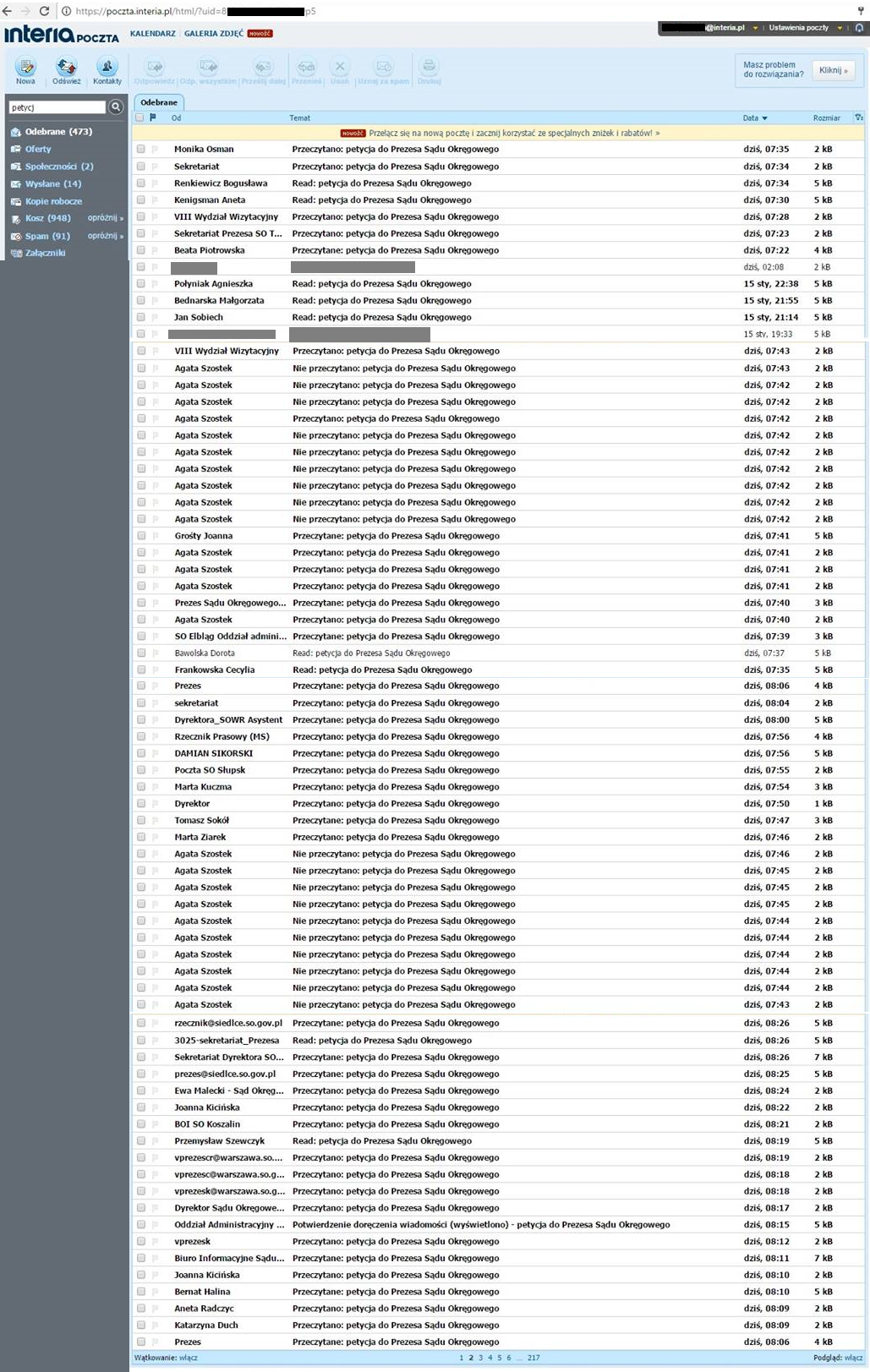The height and width of the screenshot is (1372, 870).
Task: Check the Aneta Radczyc message box
Action: click(141, 1309)
